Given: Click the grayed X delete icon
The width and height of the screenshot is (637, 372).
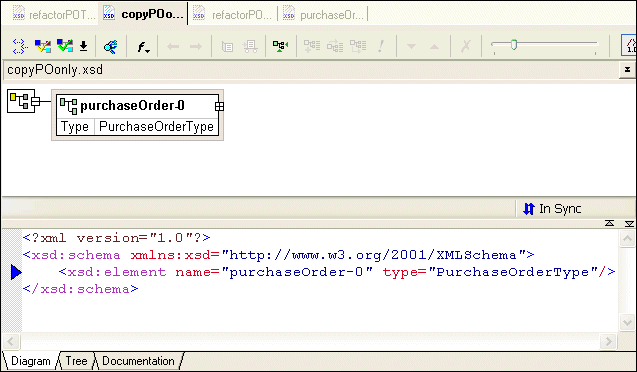Looking at the screenshot, I should coord(466,46).
